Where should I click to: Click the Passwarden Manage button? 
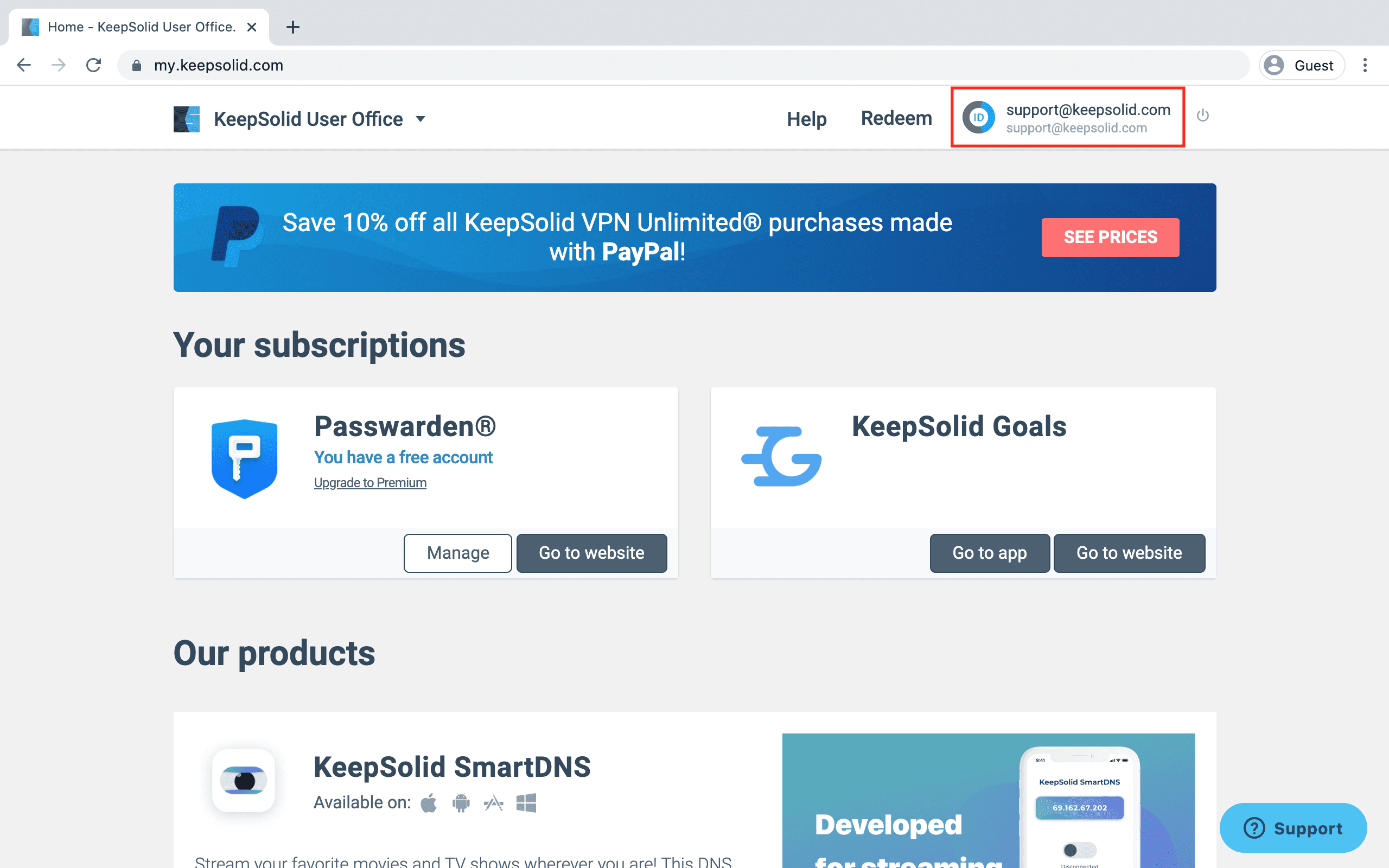click(457, 553)
